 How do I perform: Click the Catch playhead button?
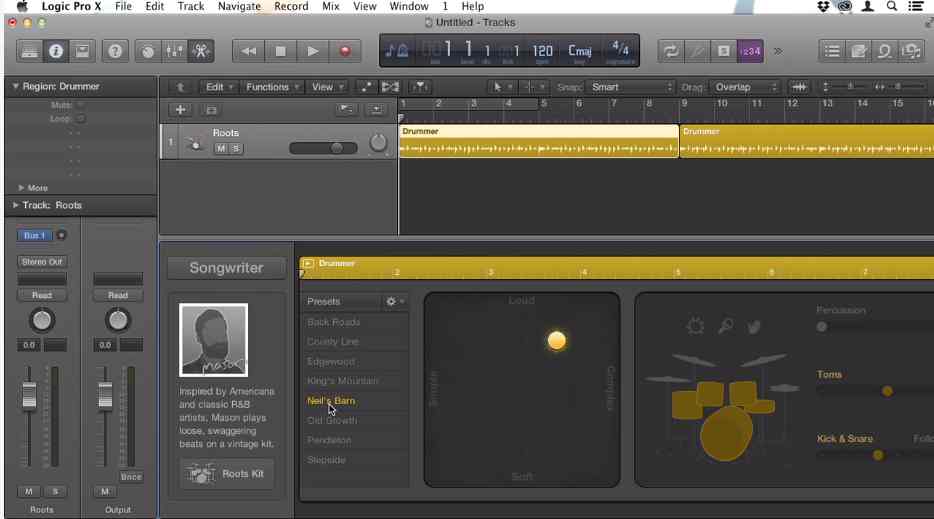coord(420,87)
